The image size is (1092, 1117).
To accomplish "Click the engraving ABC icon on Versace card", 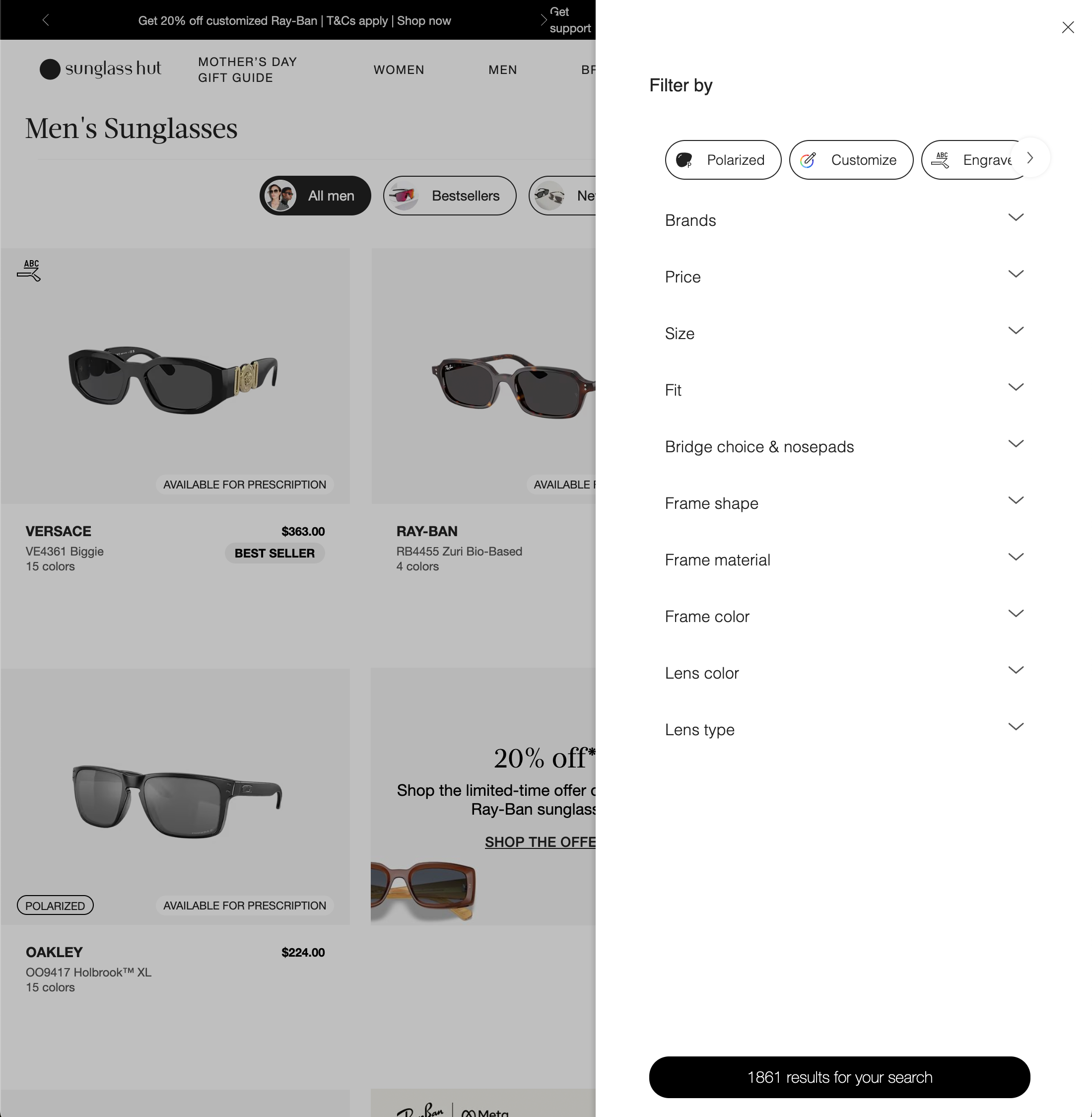I will click(29, 270).
